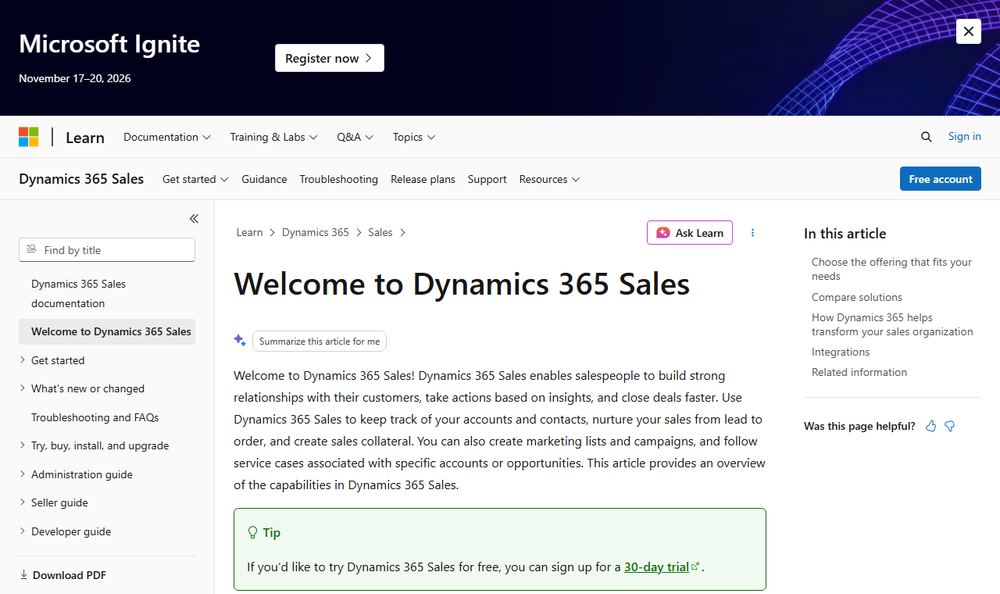Viewport: 1000px width, 594px height.
Task: Click the Microsoft logo icon
Action: pos(29,137)
